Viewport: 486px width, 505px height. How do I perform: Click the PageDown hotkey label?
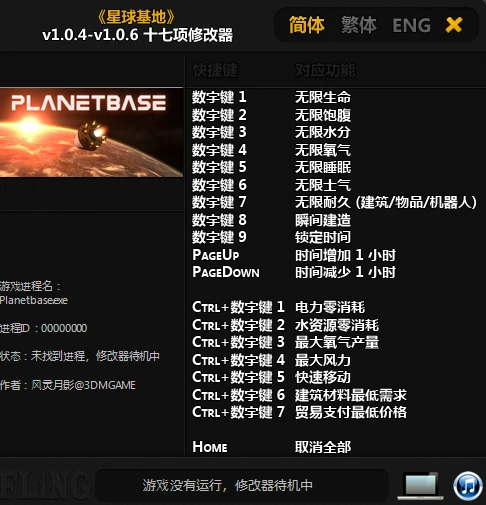pyautogui.click(x=226, y=272)
